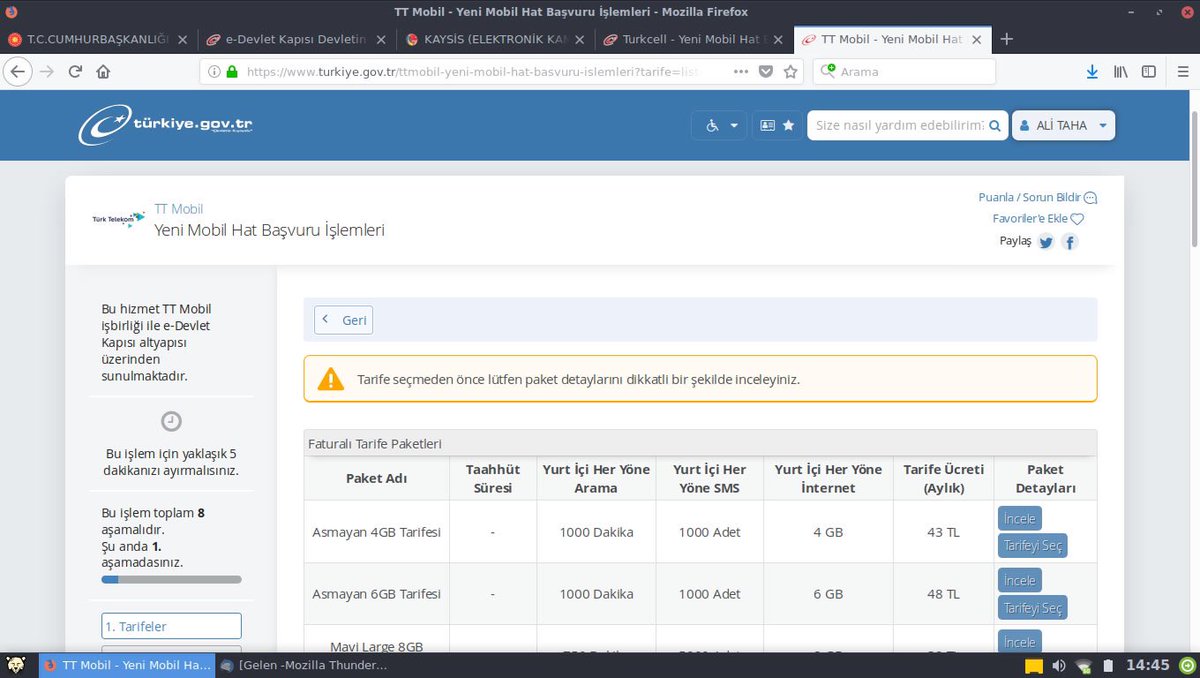Open the Firefox library
The height and width of the screenshot is (678, 1200).
1121,72
